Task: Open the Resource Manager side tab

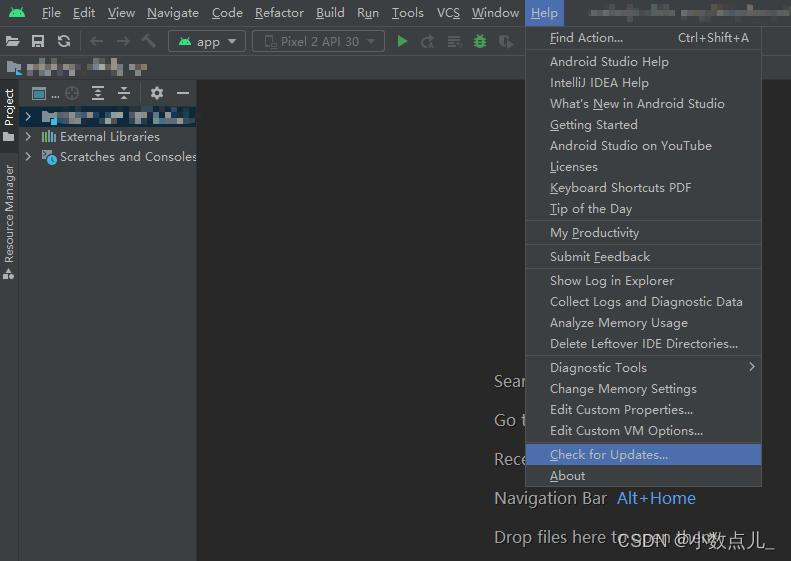Action: point(9,221)
